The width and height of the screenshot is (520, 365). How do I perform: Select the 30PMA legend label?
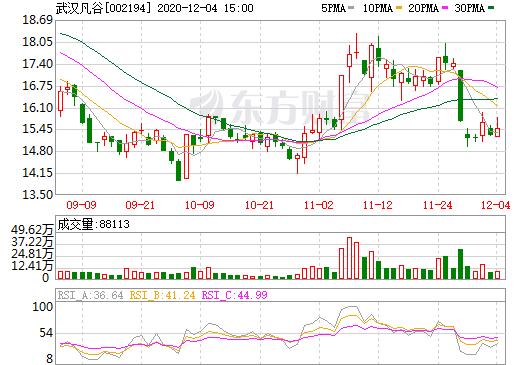[469, 8]
